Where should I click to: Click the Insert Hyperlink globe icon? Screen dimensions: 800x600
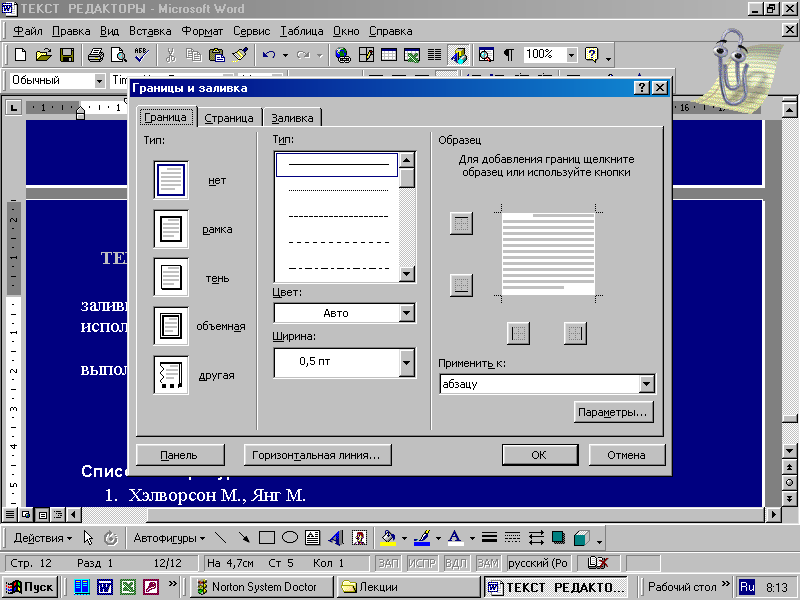point(343,55)
